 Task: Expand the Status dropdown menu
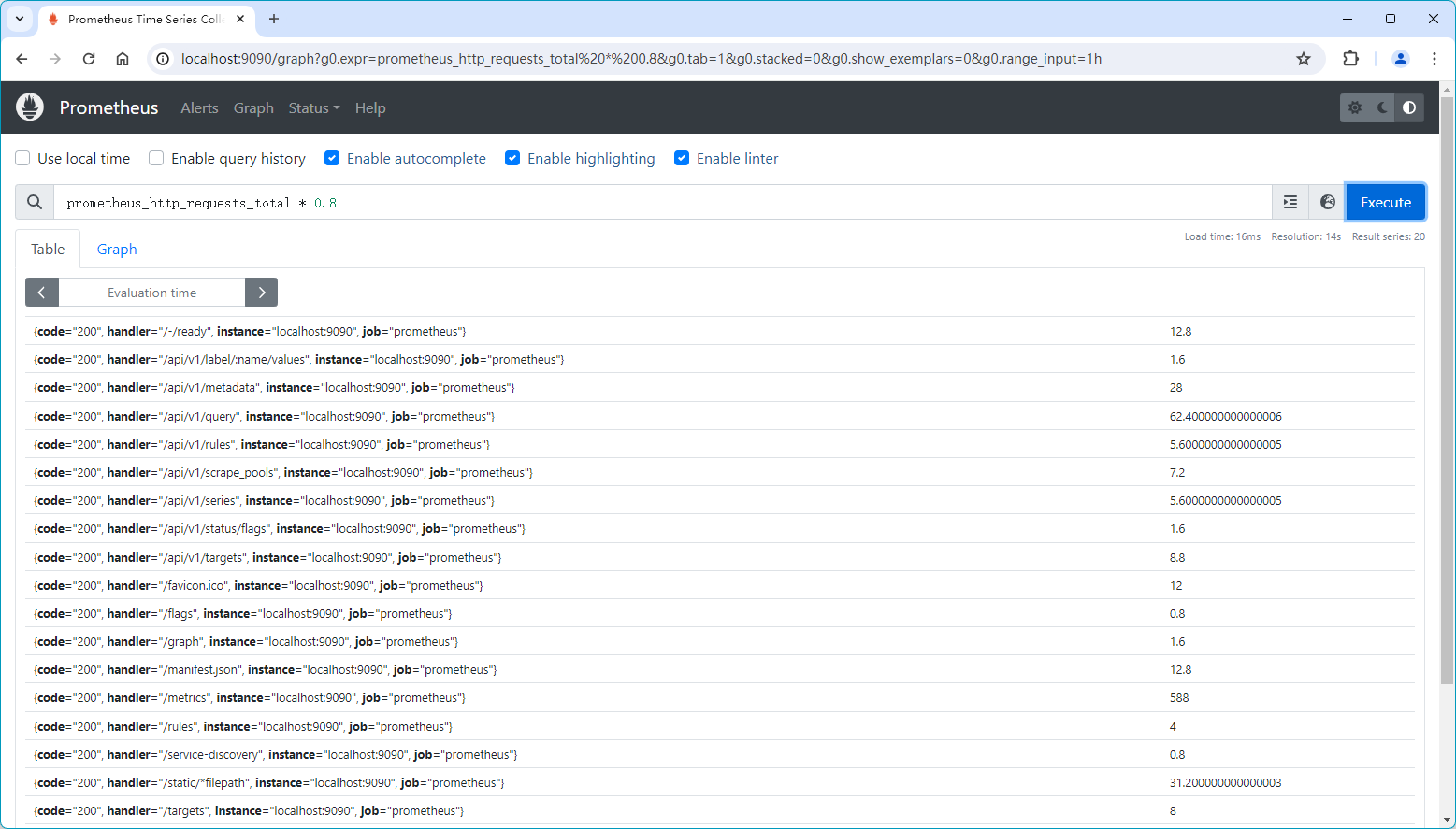[x=314, y=107]
